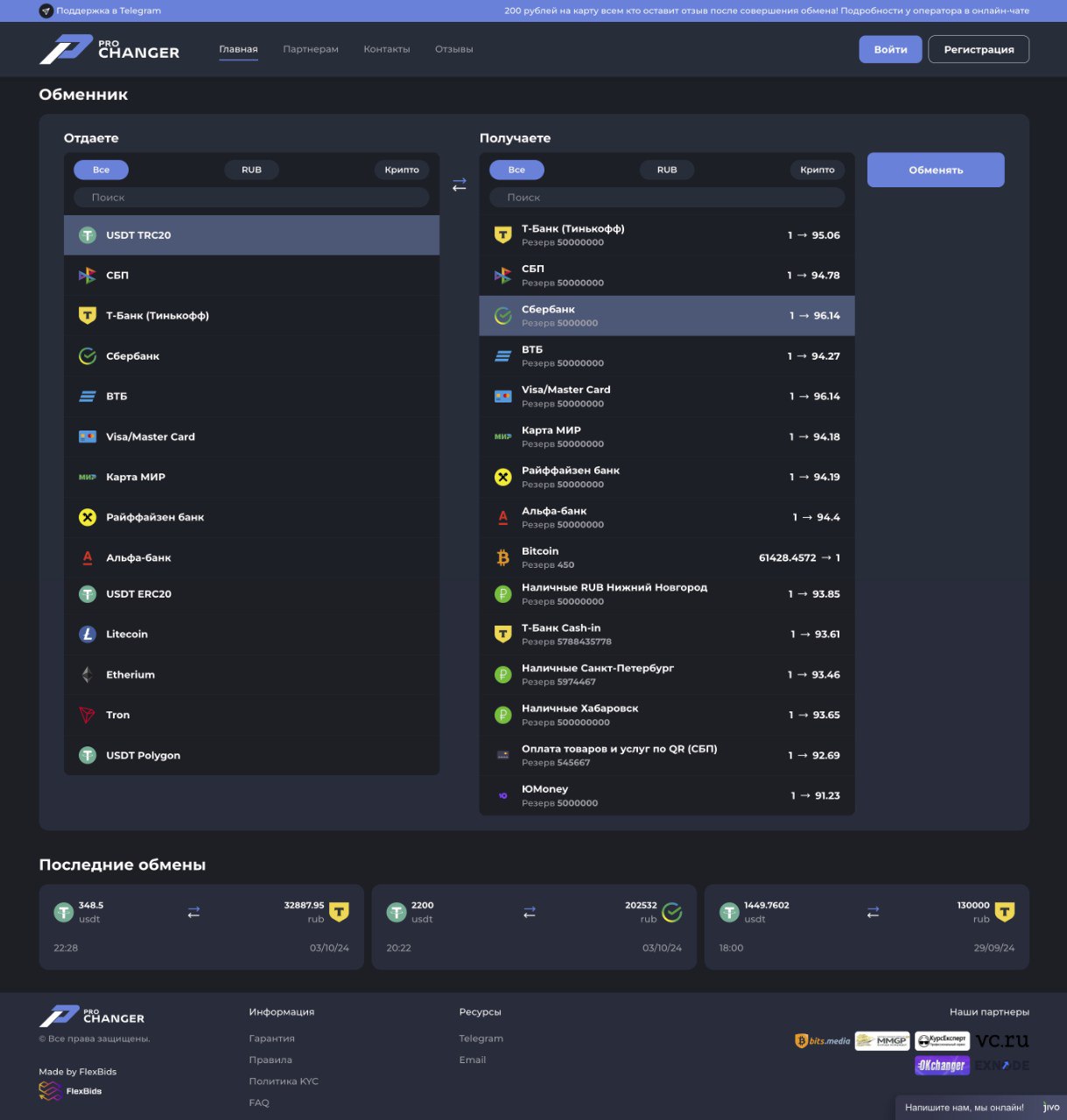1067x1120 pixels.
Task: Open the Партнерам menu page
Action: pos(311,50)
